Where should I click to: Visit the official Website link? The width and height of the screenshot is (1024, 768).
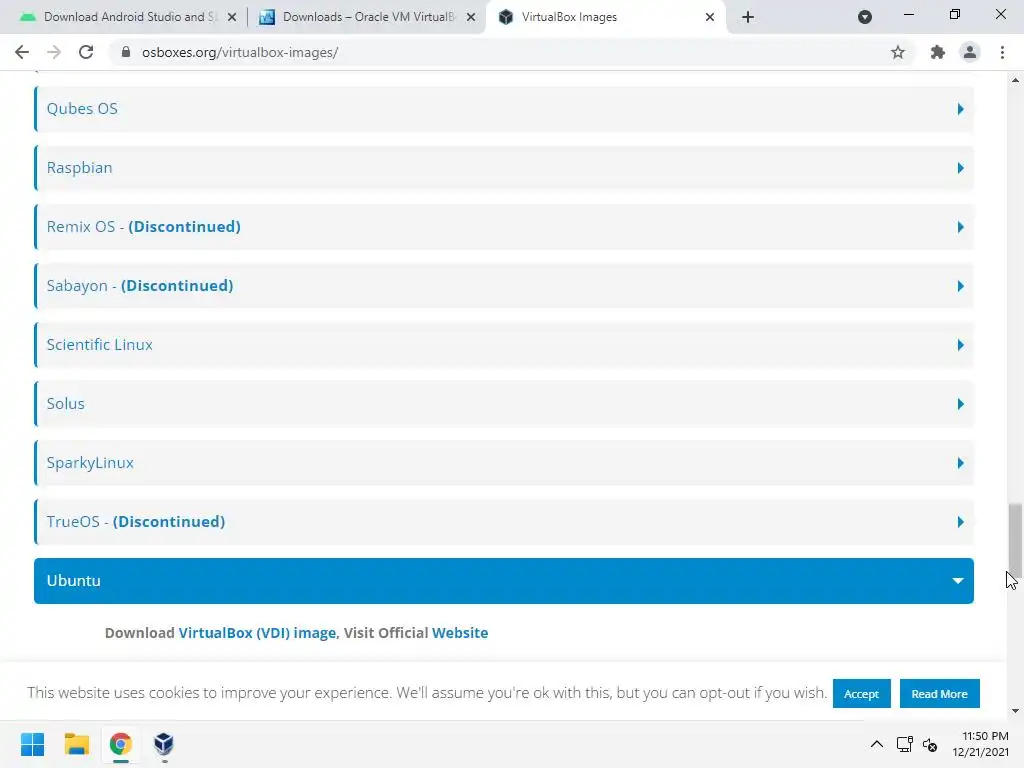coord(460,633)
